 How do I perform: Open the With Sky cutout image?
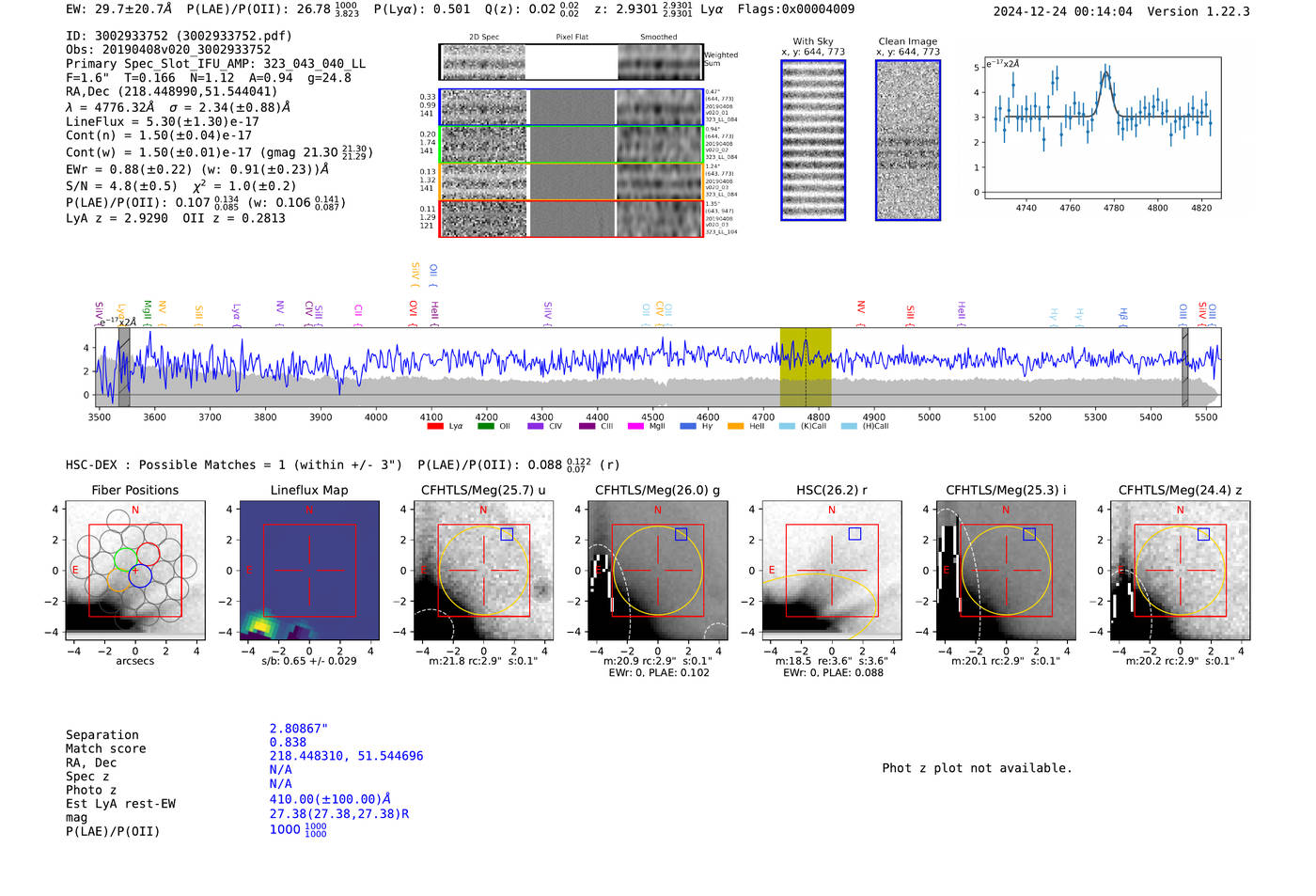coord(813,140)
